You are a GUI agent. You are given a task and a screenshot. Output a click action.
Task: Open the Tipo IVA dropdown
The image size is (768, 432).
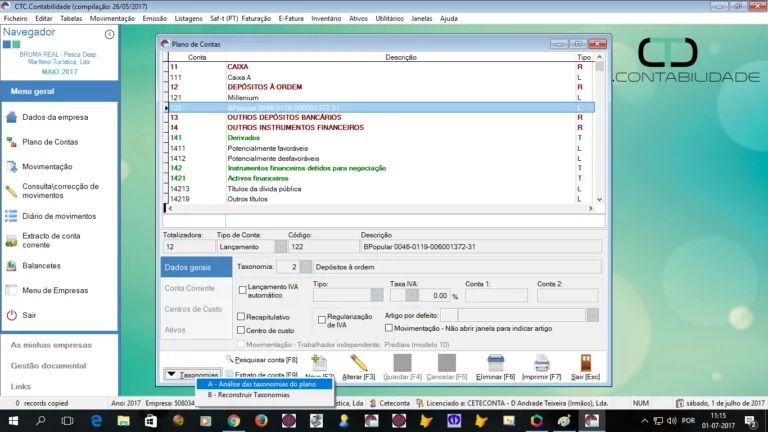click(x=377, y=295)
